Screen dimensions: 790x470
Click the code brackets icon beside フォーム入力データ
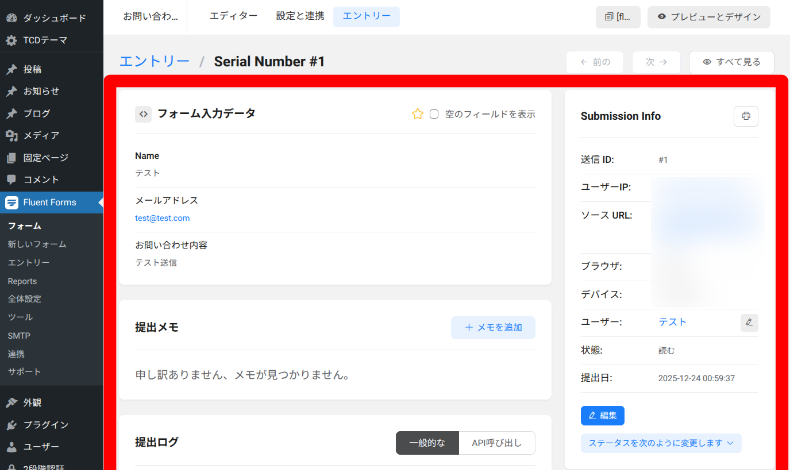coord(144,114)
